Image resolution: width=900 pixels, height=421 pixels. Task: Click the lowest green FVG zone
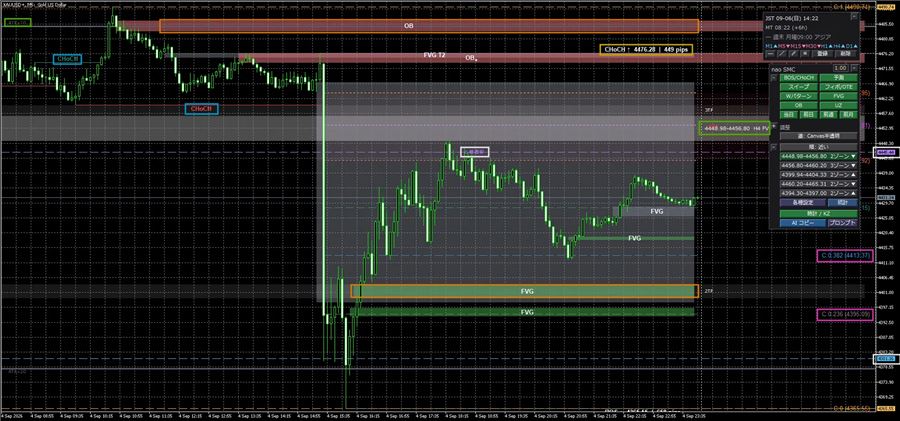(522, 312)
